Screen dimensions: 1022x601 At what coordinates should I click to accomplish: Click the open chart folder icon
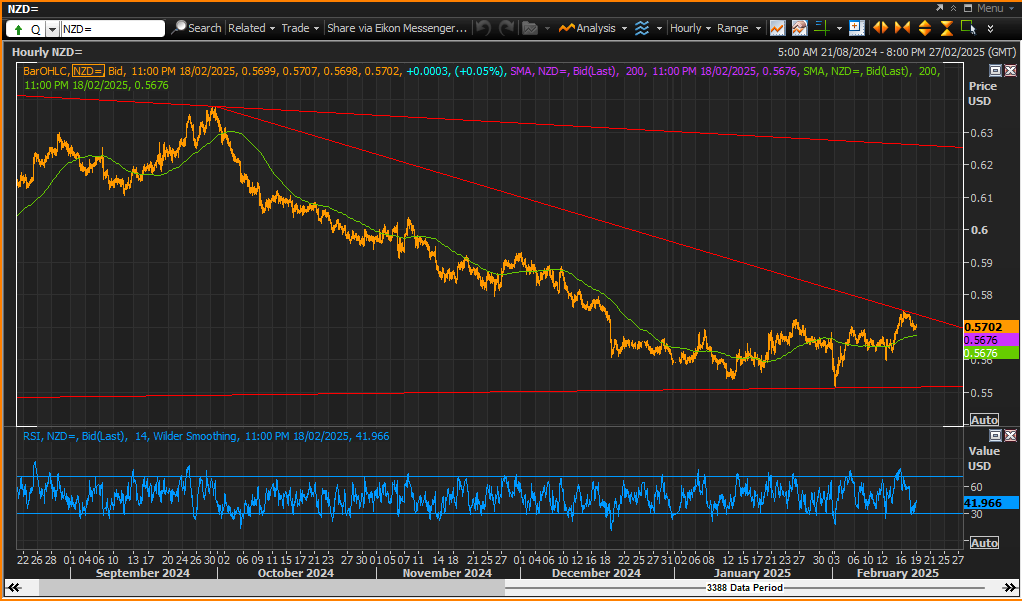530,28
